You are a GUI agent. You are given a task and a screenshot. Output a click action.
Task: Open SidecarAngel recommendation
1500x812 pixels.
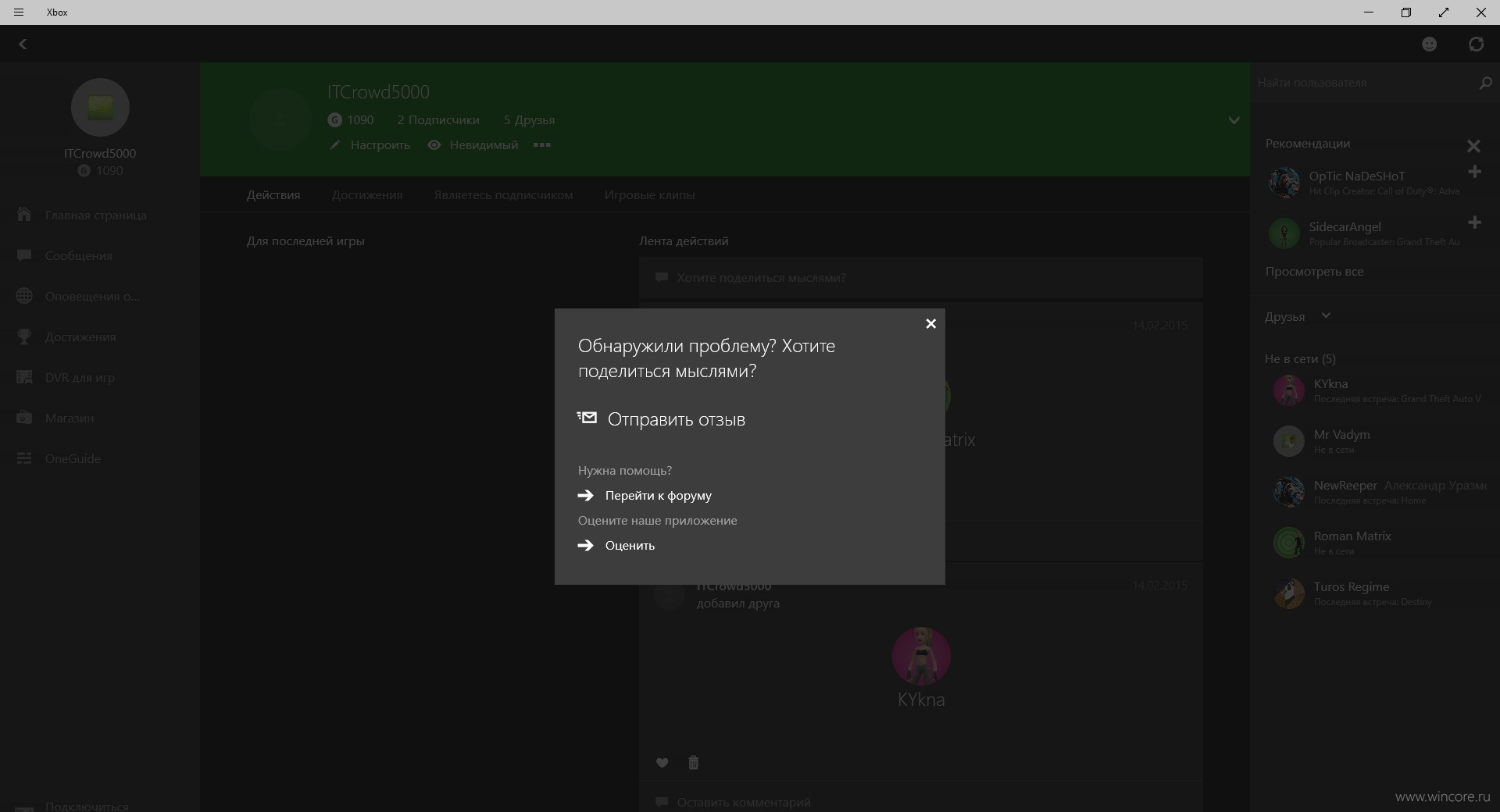(x=1363, y=233)
